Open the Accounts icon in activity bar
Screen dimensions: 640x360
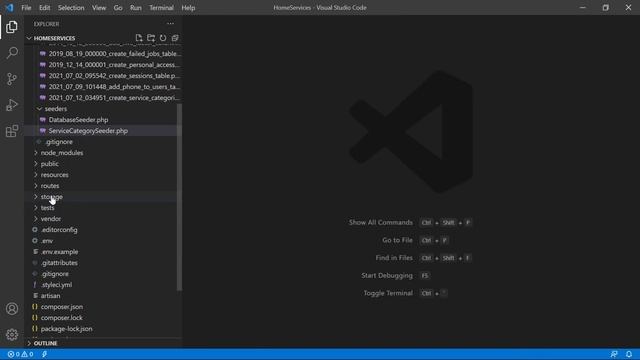tap(12, 309)
